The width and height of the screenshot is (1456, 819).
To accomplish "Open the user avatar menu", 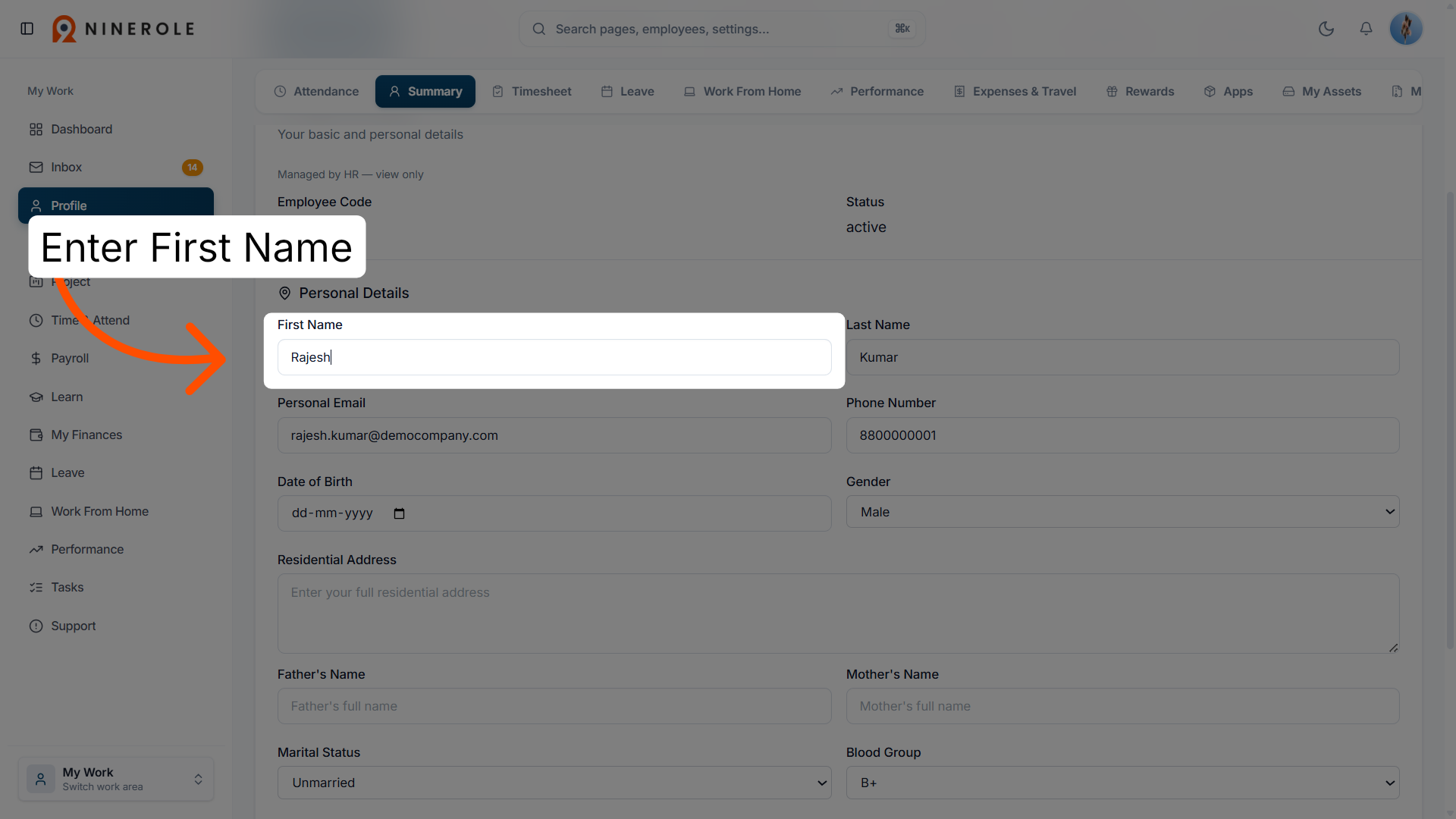I will [x=1406, y=29].
